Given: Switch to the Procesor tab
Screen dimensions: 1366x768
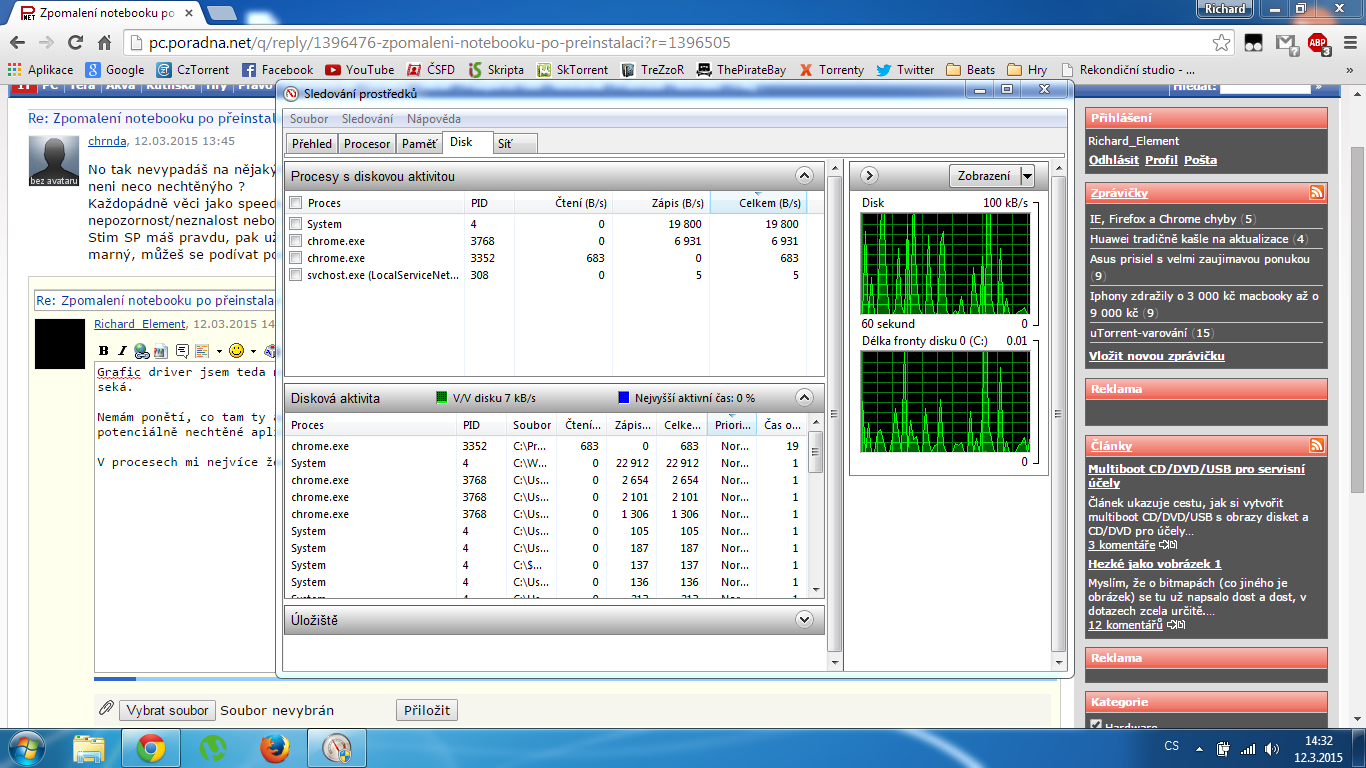Looking at the screenshot, I should [x=367, y=144].
